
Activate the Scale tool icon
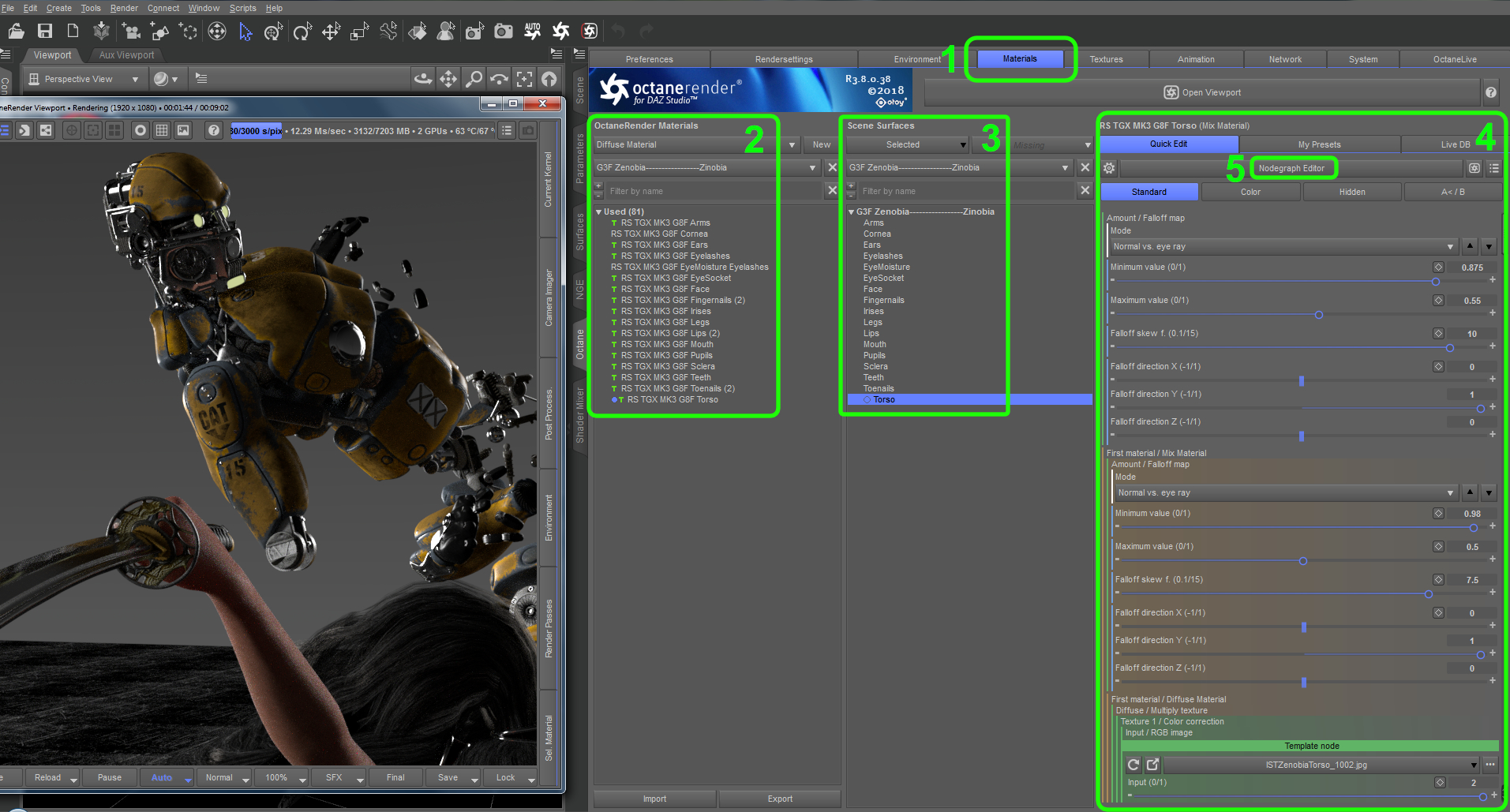click(360, 31)
